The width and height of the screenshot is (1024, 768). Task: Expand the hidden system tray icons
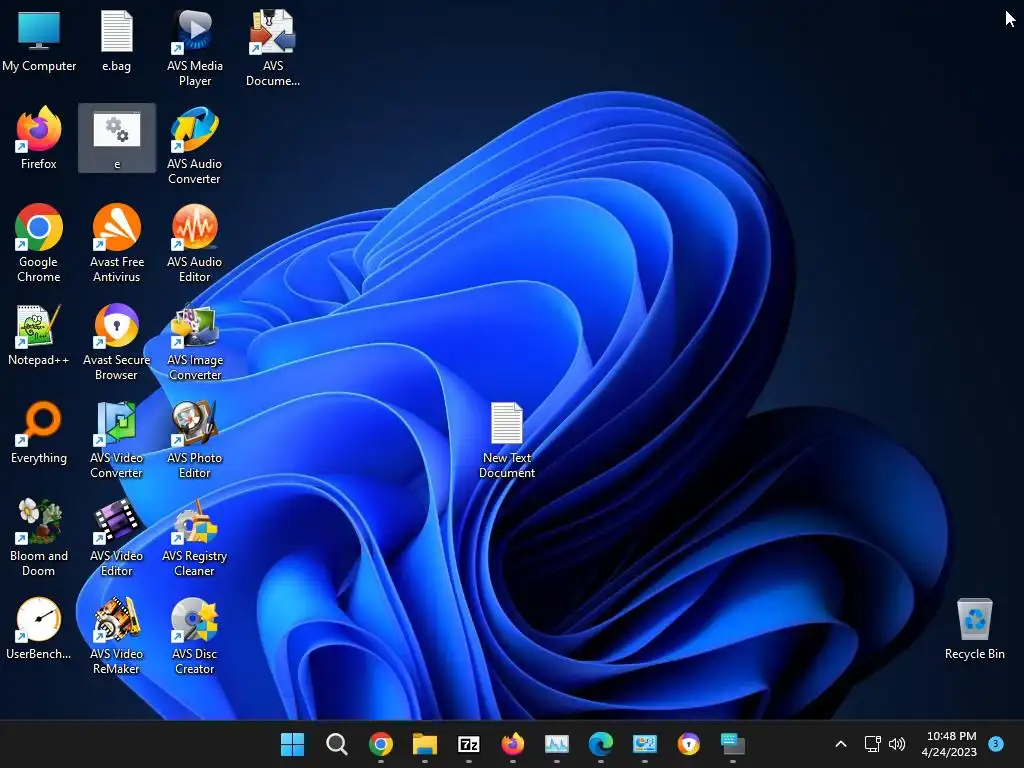point(841,744)
